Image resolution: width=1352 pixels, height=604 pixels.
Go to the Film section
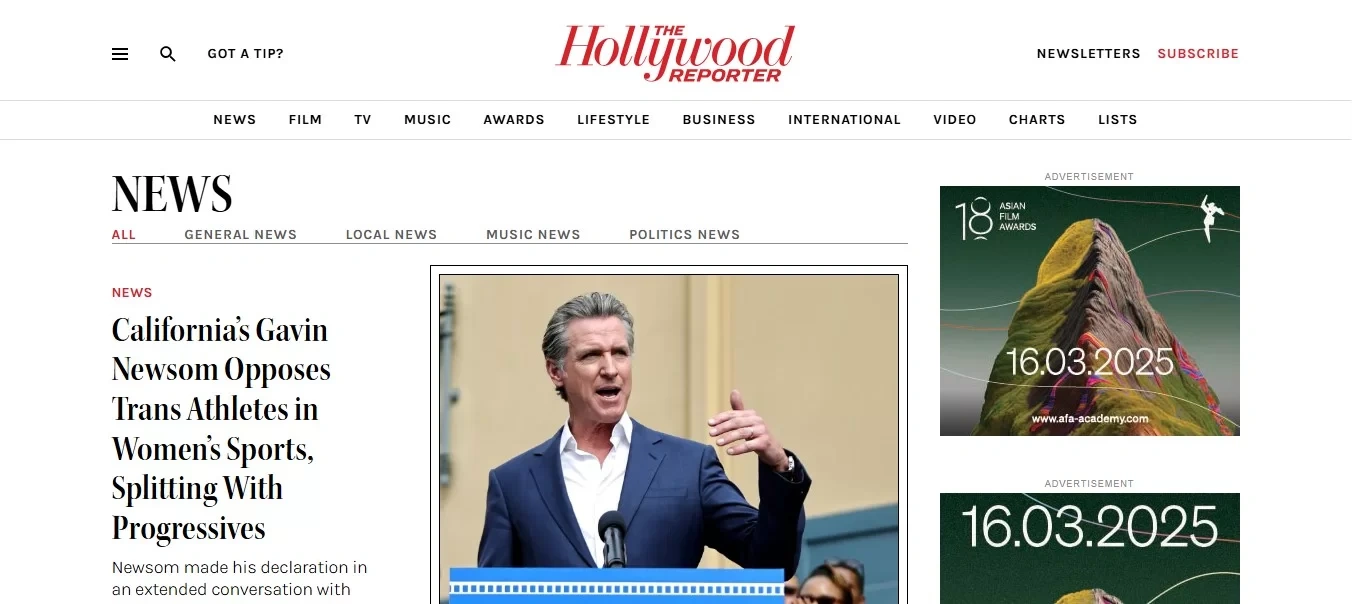[305, 120]
